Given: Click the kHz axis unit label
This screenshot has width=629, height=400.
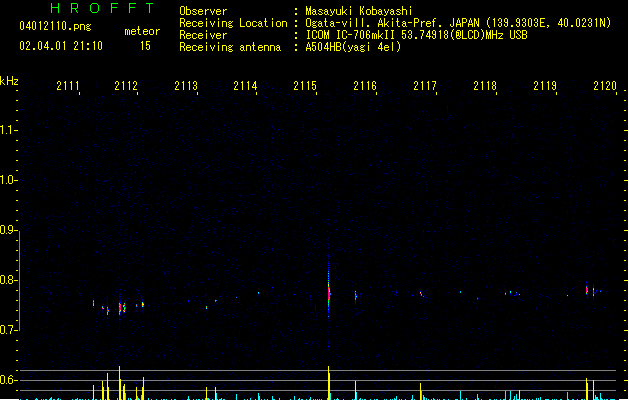Looking at the screenshot, I should click(x=9, y=81).
